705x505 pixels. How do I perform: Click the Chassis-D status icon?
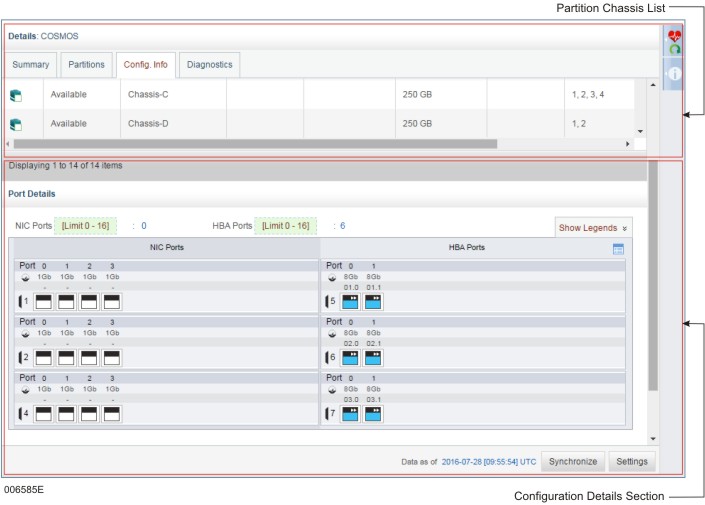[x=16, y=125]
